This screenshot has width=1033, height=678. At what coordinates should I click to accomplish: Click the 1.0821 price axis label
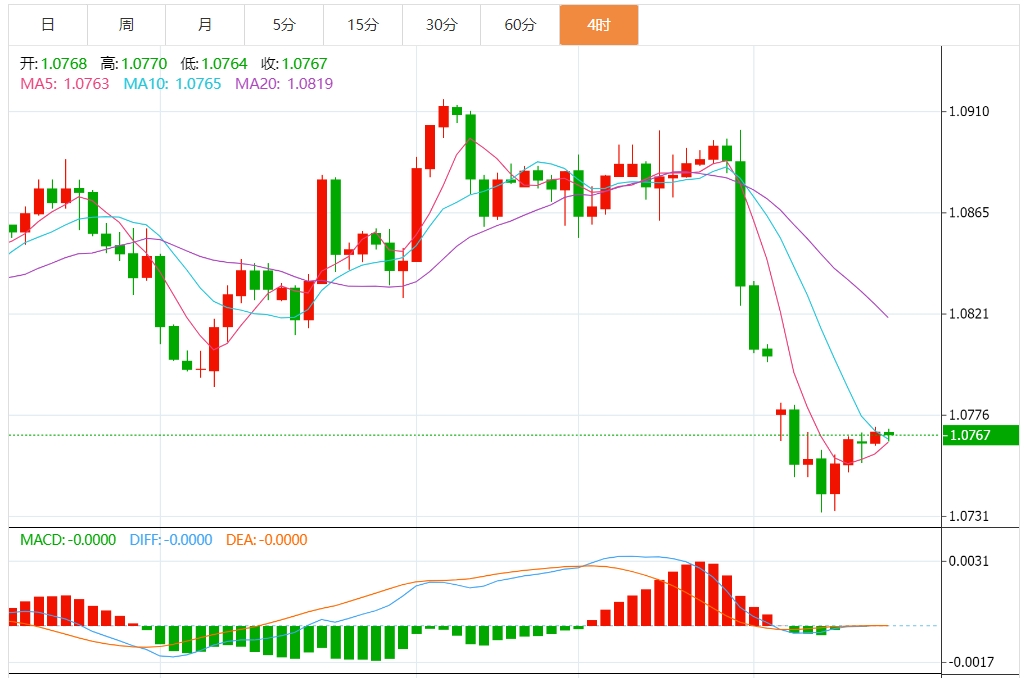tap(969, 314)
